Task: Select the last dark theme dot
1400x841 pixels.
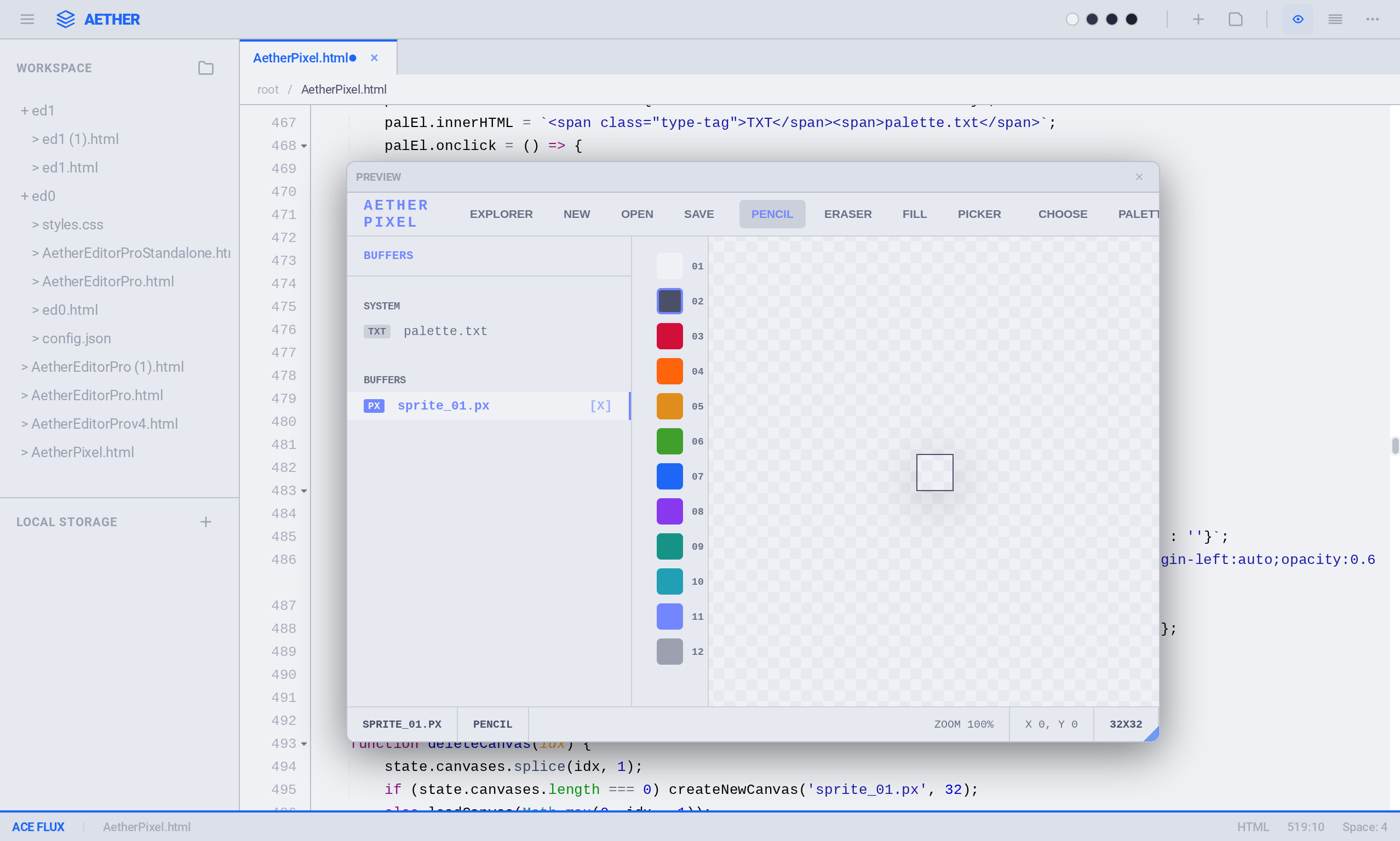Action: [1131, 19]
